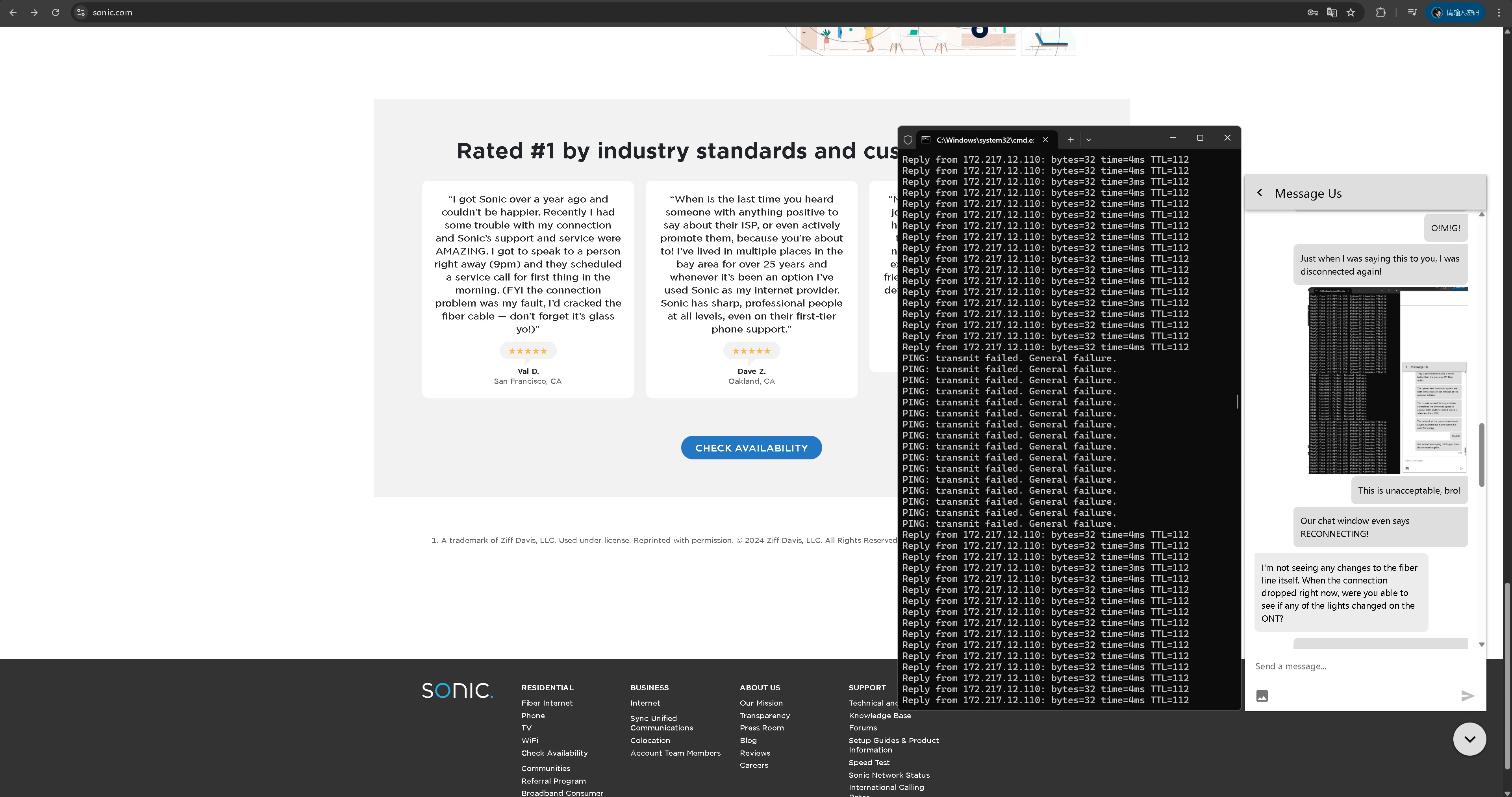The height and width of the screenshot is (797, 1512).
Task: Click the CHECK AVAILABILITY button
Action: pyautogui.click(x=751, y=448)
